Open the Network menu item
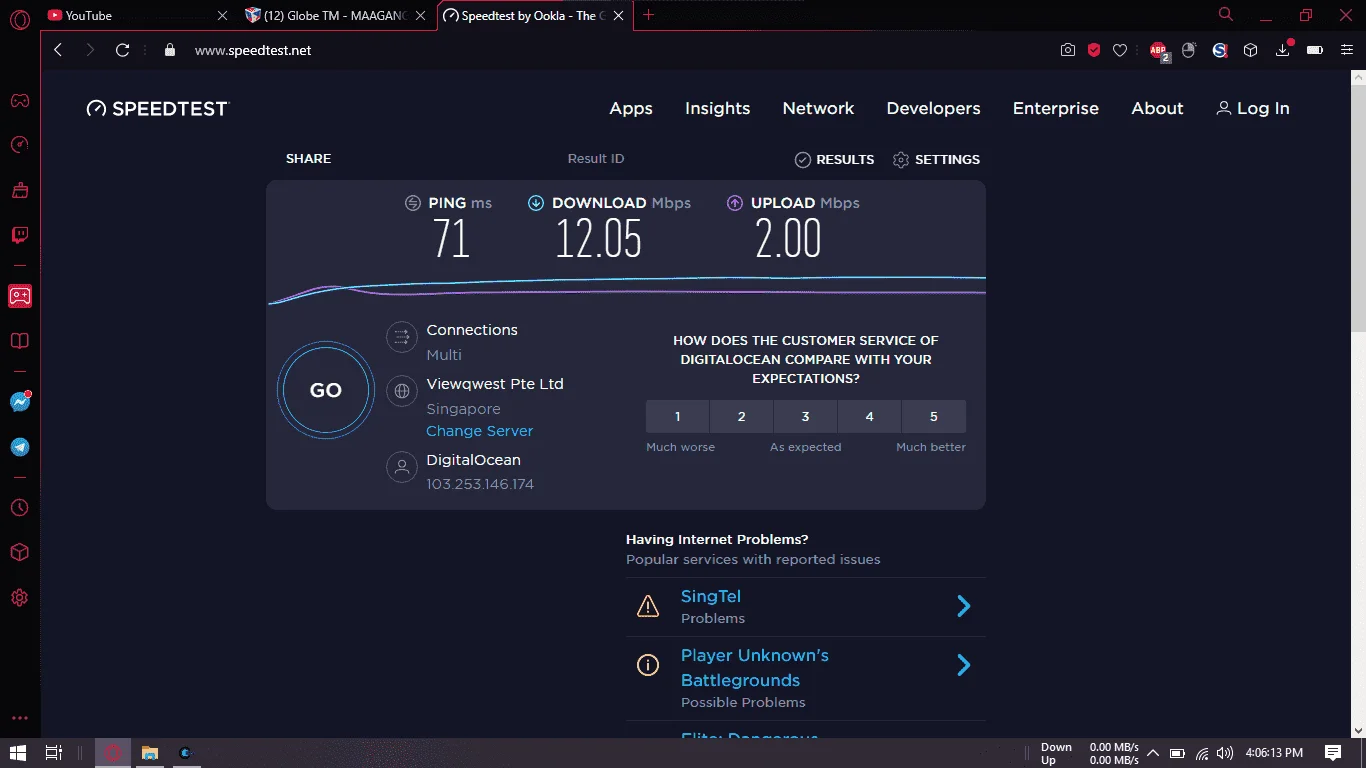 pos(818,108)
